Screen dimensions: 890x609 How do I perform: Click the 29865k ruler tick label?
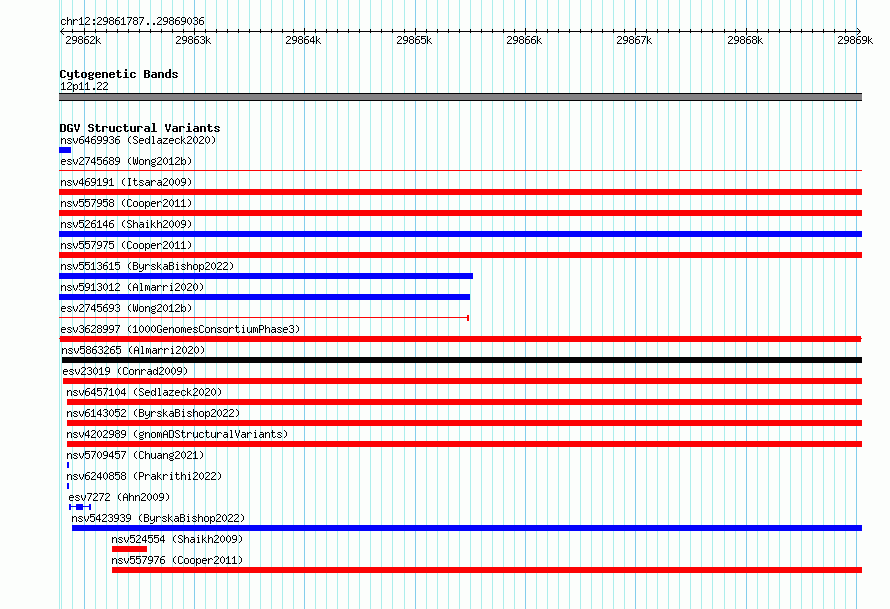point(414,40)
